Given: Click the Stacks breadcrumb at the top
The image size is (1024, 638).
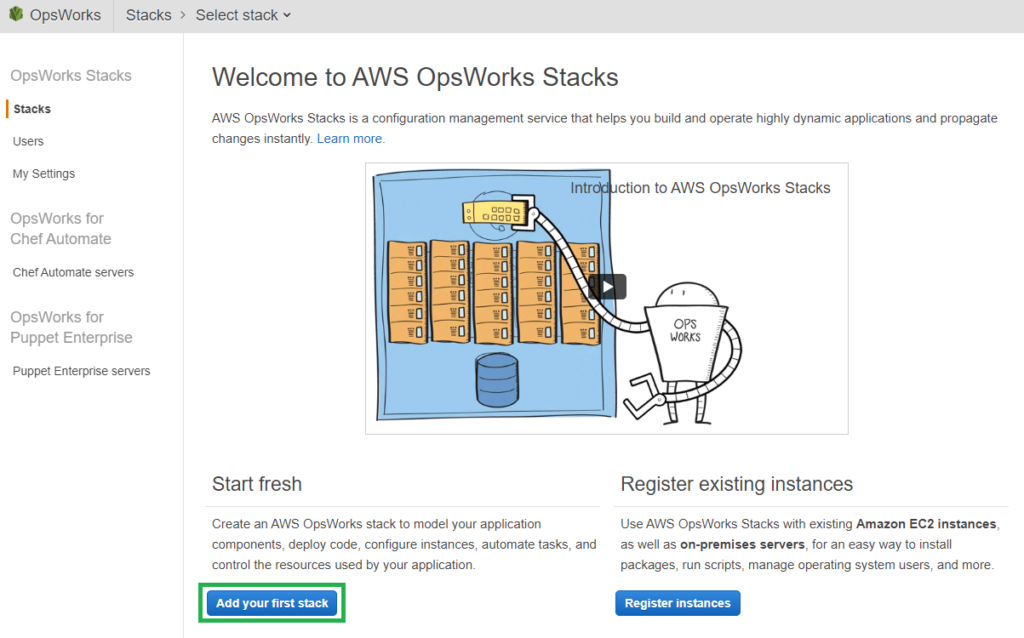Looking at the screenshot, I should pyautogui.click(x=148, y=15).
